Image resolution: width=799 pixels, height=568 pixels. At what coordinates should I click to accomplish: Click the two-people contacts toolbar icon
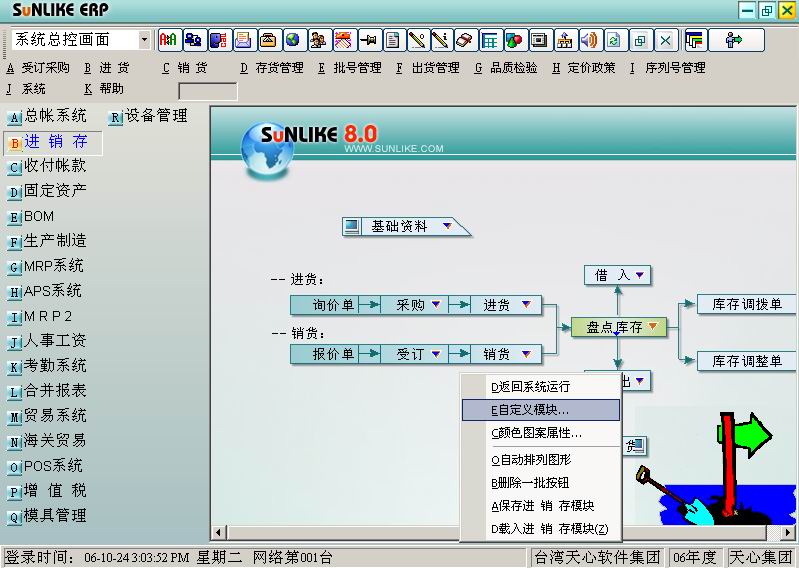tap(319, 40)
